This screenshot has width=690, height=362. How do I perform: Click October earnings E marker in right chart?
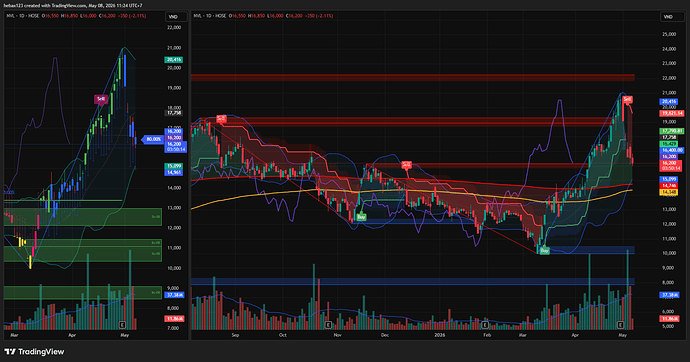[328, 325]
